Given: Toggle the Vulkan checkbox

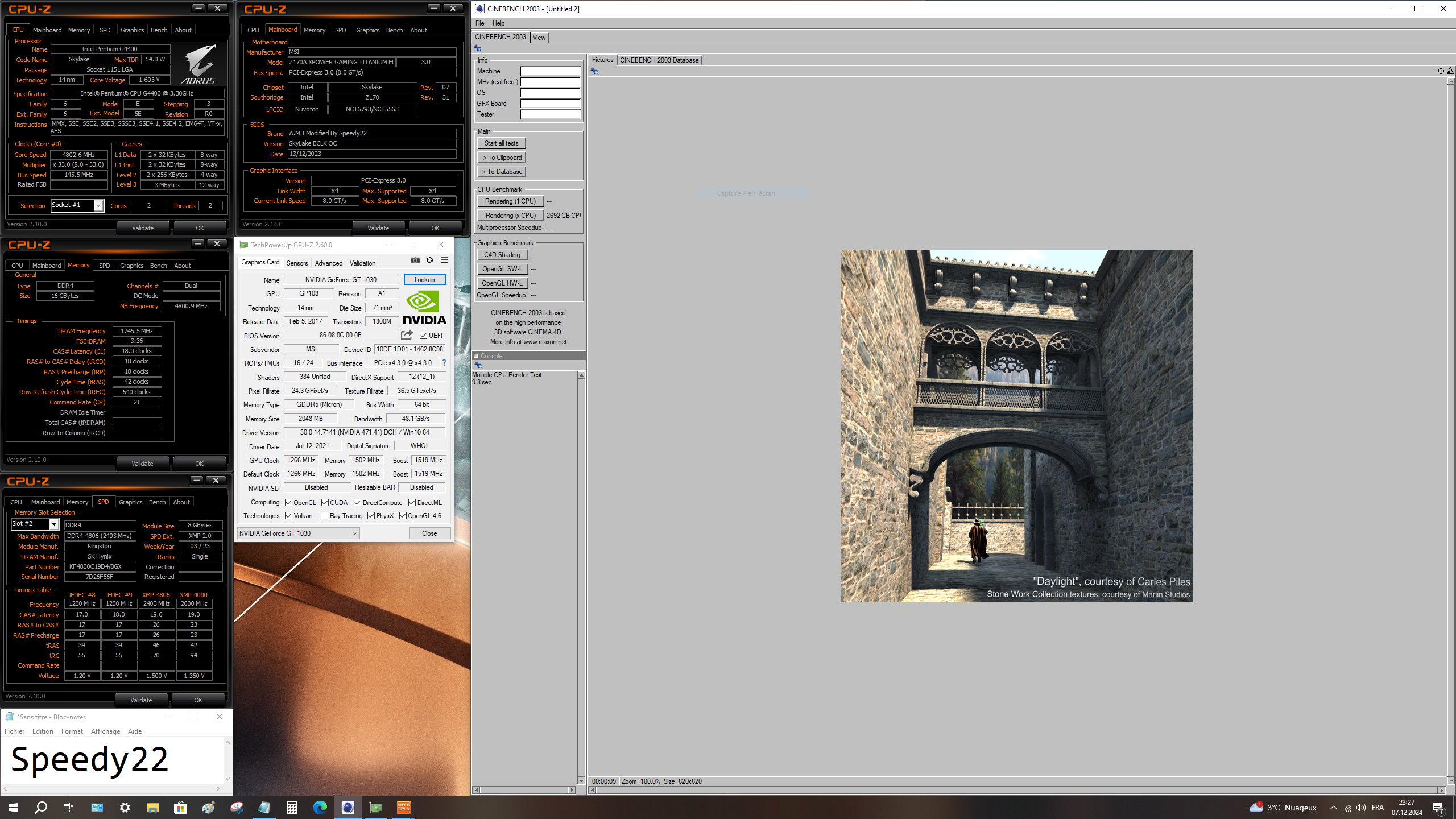Looking at the screenshot, I should click(289, 516).
